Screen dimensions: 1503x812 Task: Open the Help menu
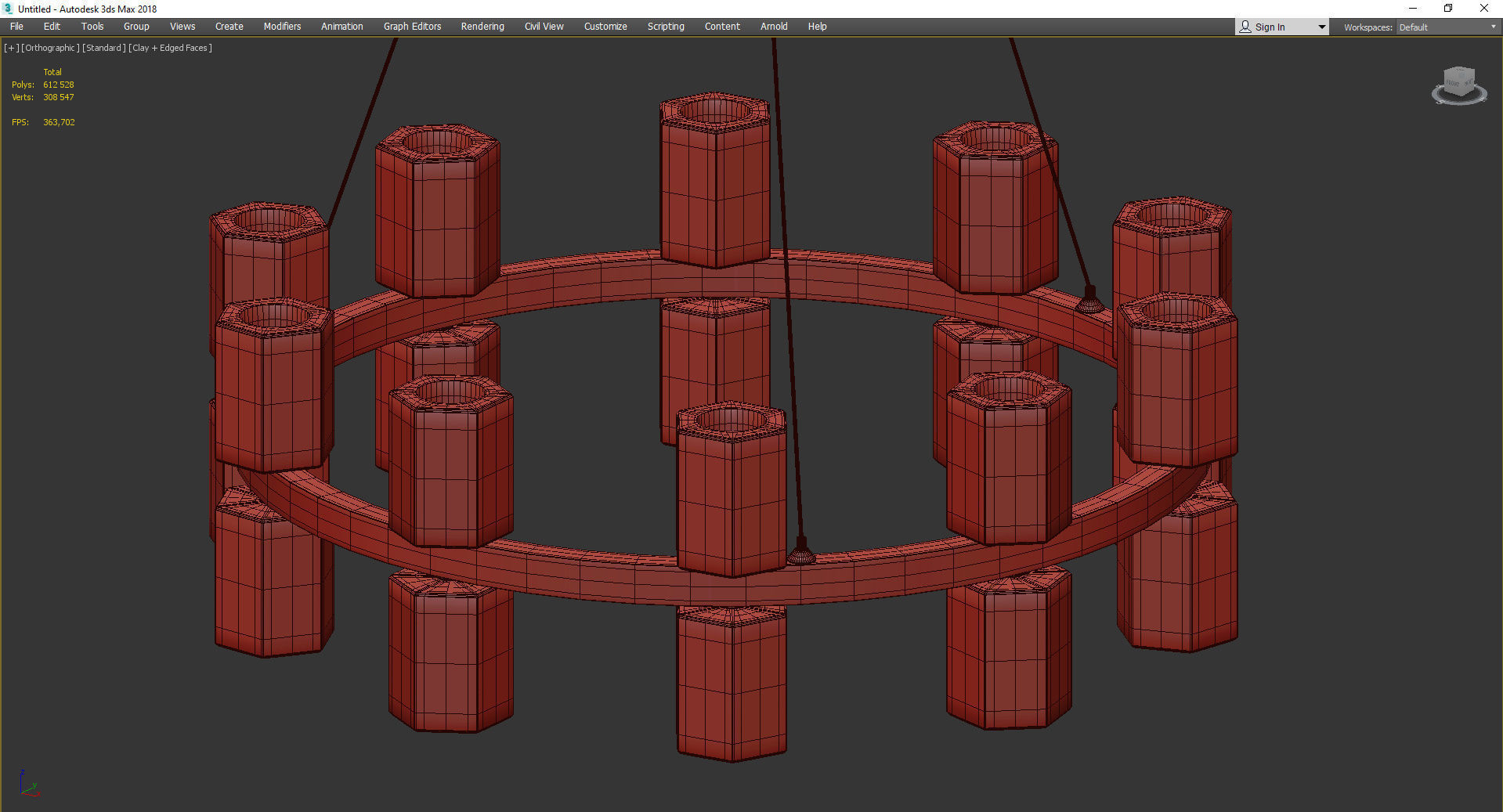[817, 27]
